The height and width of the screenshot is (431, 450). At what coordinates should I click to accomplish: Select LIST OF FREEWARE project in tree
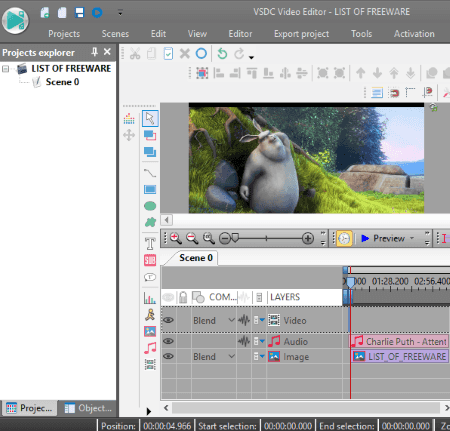(x=71, y=68)
